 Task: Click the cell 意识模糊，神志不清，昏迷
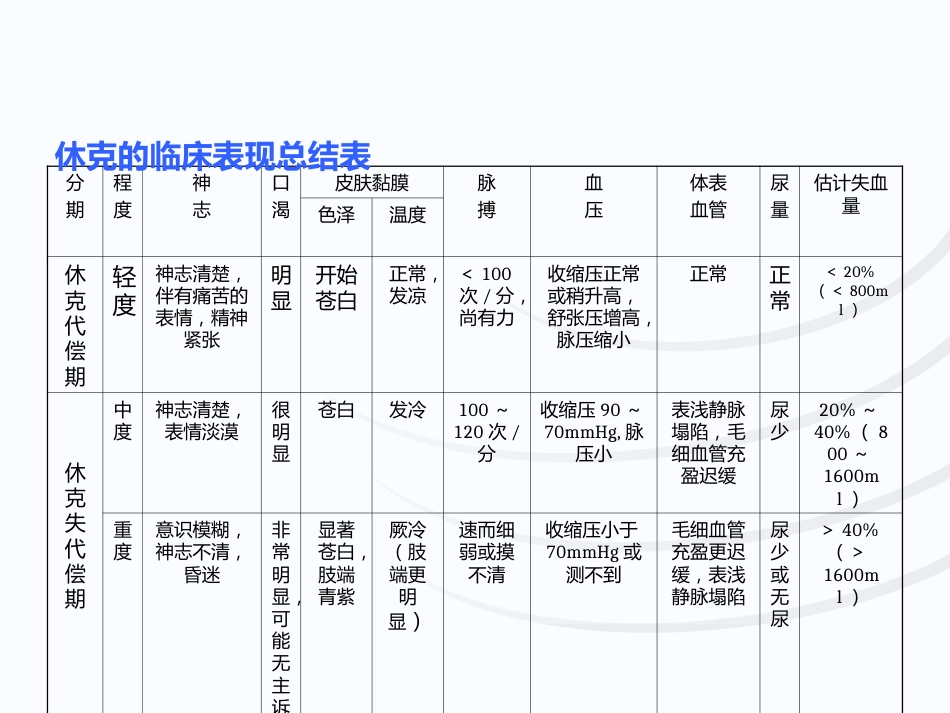(x=202, y=613)
